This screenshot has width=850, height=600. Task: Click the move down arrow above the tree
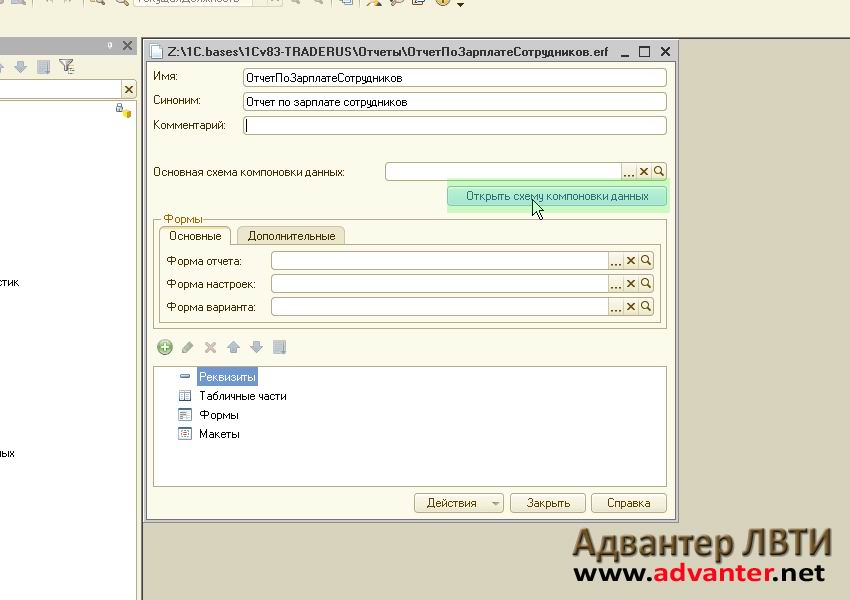(x=256, y=347)
